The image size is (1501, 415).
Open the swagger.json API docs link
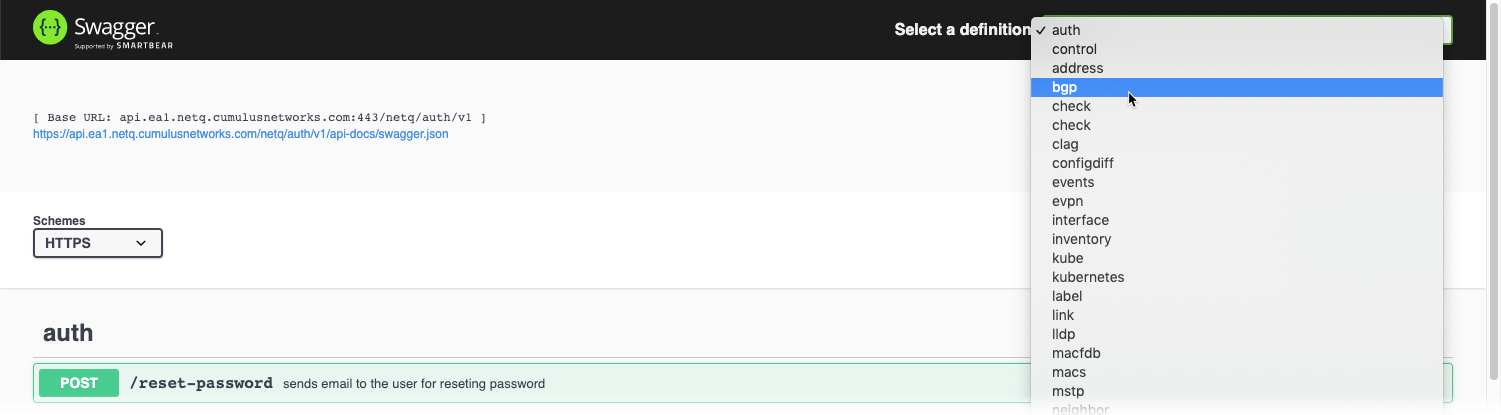[x=240, y=134]
